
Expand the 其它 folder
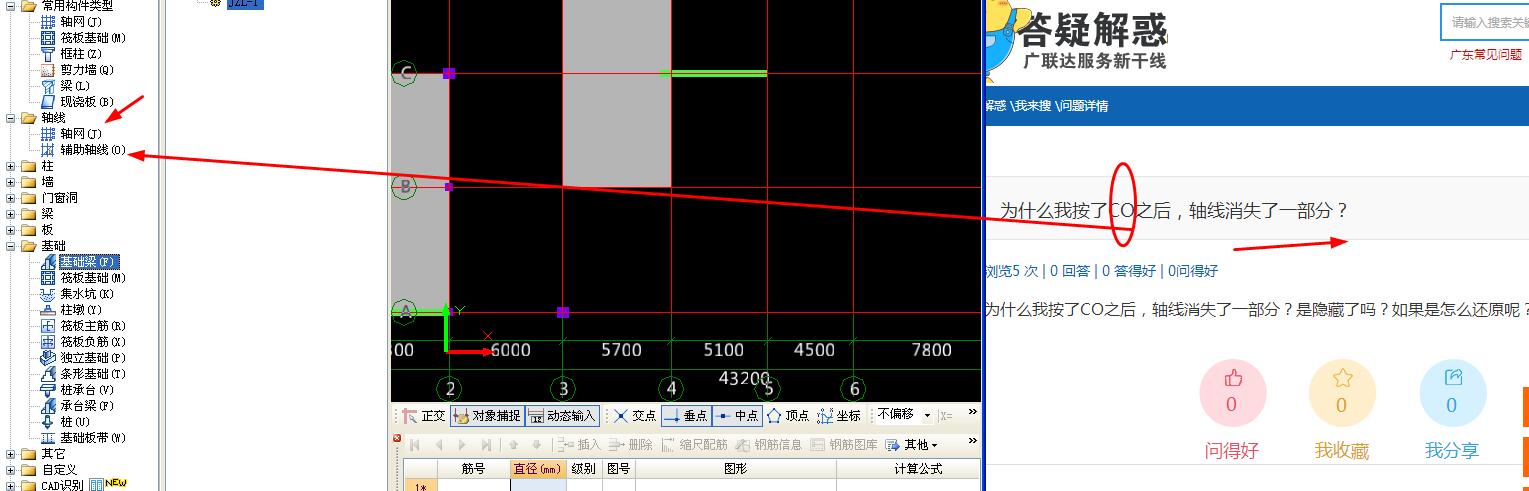tap(10, 454)
